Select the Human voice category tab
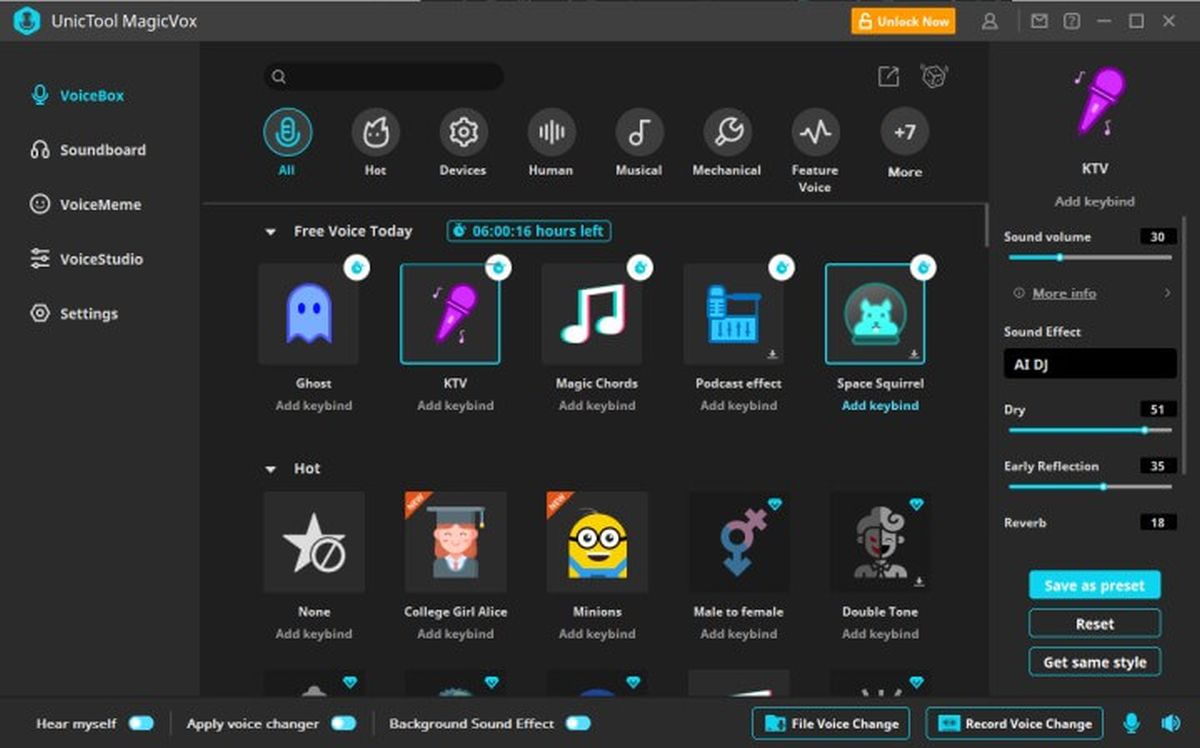 [x=550, y=132]
